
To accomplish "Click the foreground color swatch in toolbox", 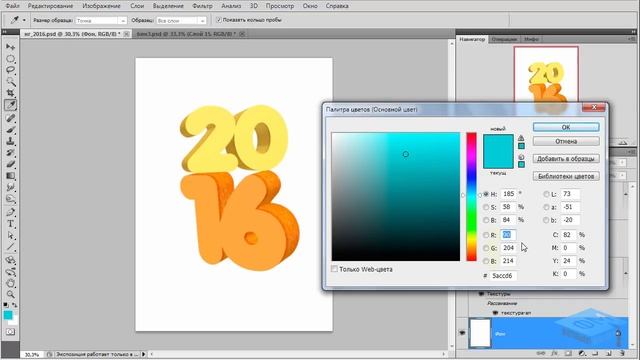I will pyautogui.click(x=8, y=315).
